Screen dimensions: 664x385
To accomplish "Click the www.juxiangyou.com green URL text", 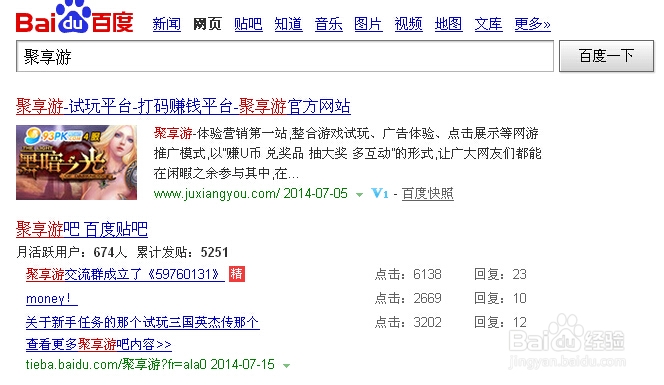I will (216, 194).
